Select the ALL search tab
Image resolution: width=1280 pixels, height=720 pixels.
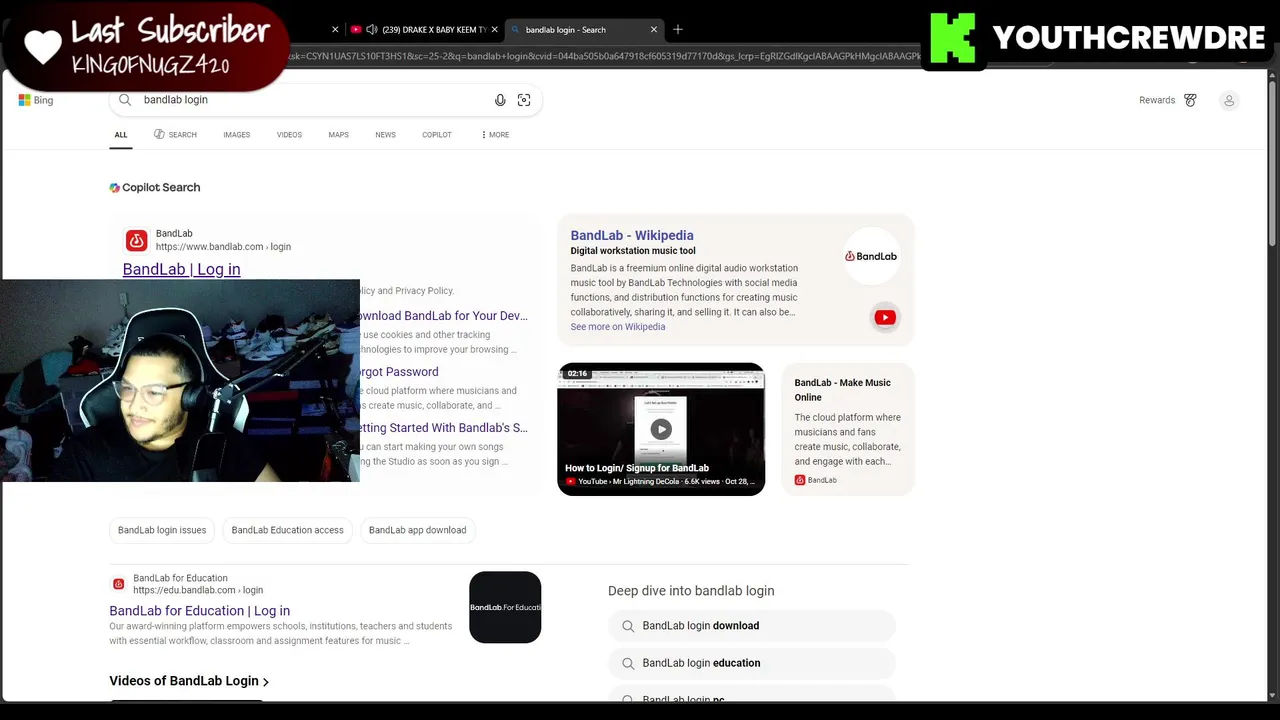pyautogui.click(x=121, y=135)
